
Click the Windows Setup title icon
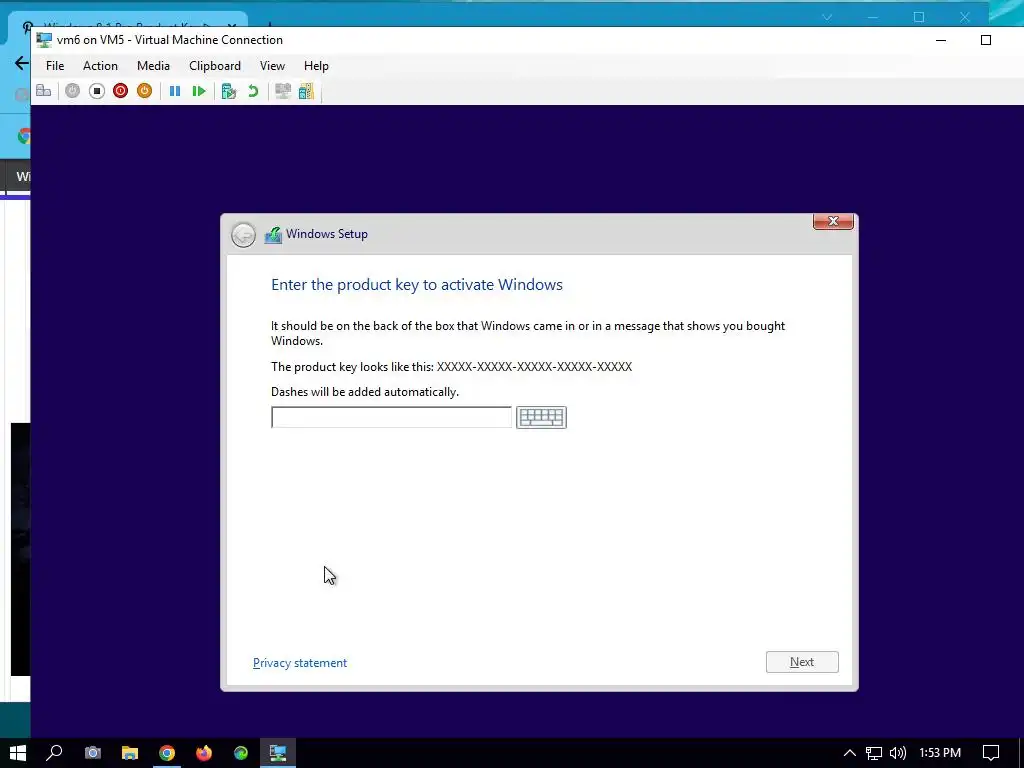coord(273,234)
